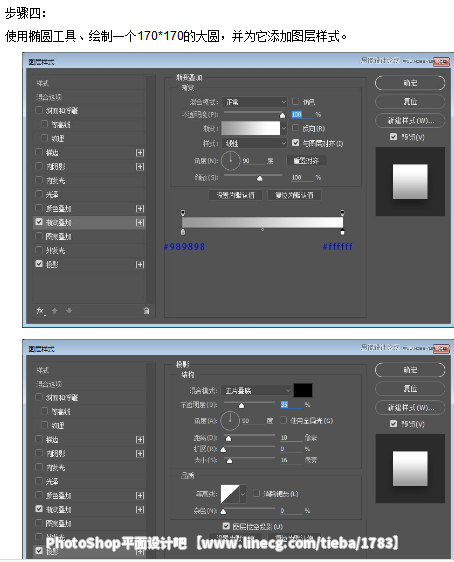This screenshot has height=562, width=454.
Task: Click contour thumbnail in Drop Shadow quality section
Action: pos(230,494)
